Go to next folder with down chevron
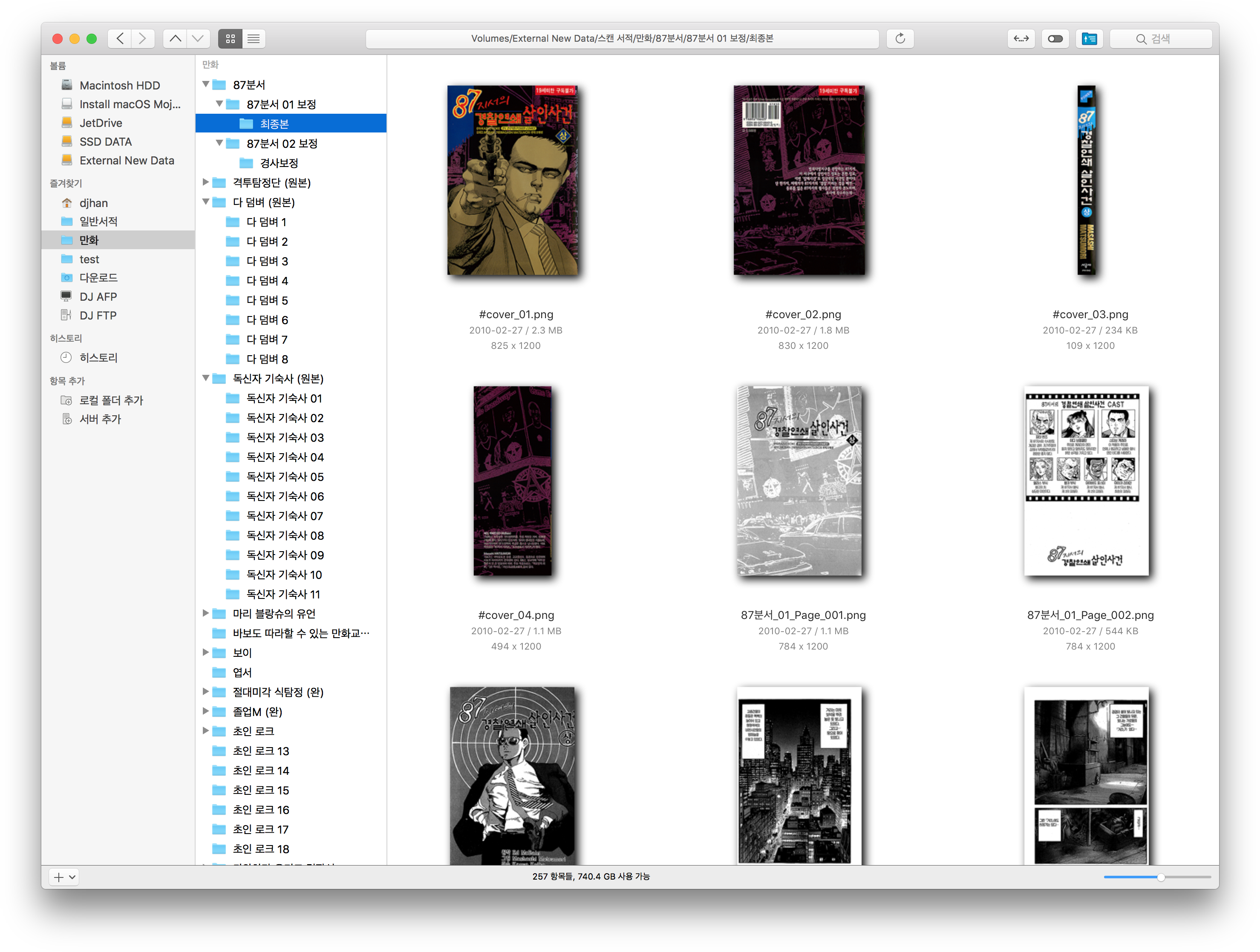 point(198,39)
